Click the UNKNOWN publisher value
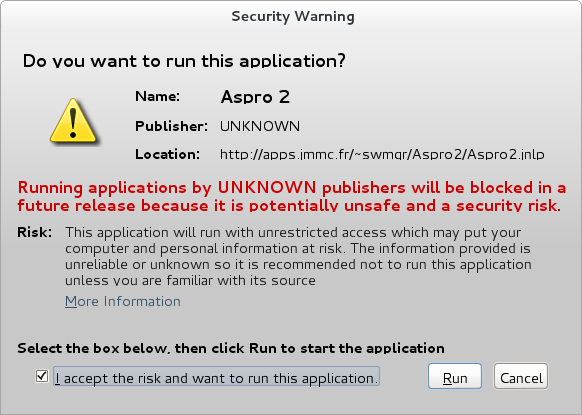Image resolution: width=582 pixels, height=415 pixels. [x=260, y=127]
